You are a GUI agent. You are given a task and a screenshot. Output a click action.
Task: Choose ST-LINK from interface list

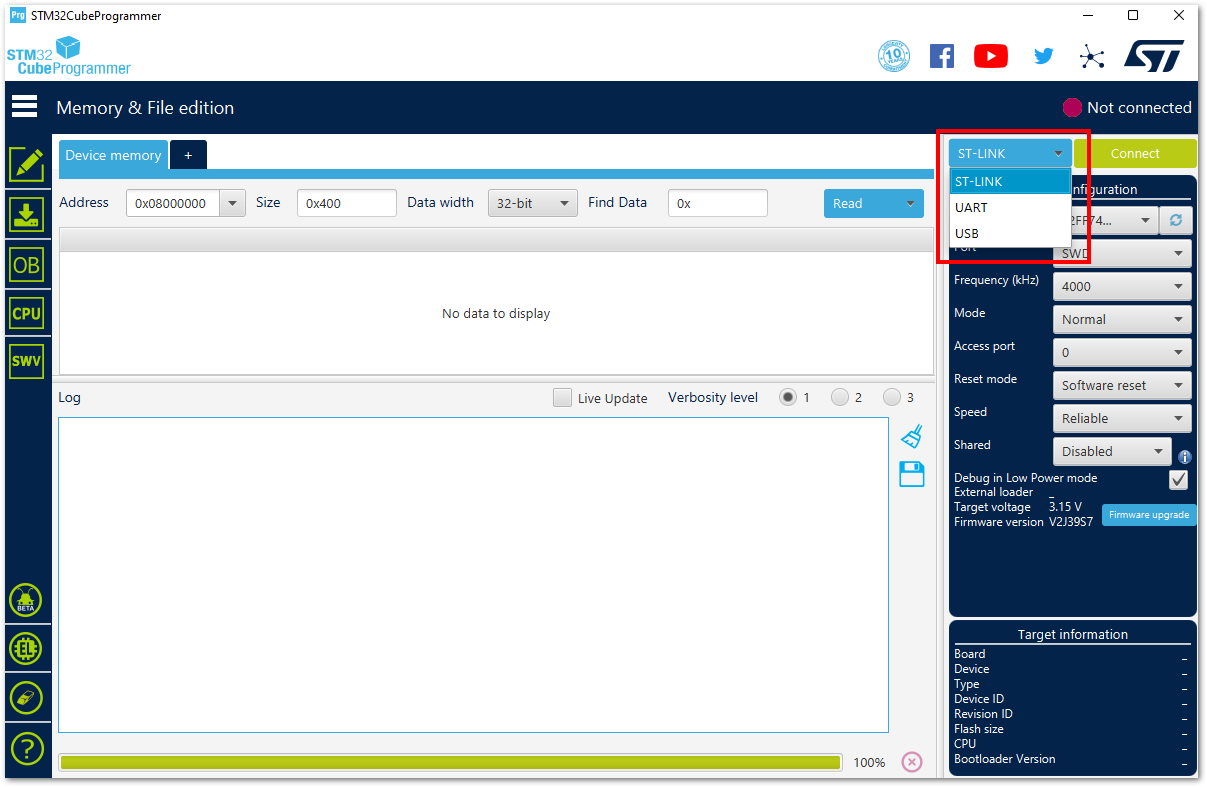point(1010,181)
